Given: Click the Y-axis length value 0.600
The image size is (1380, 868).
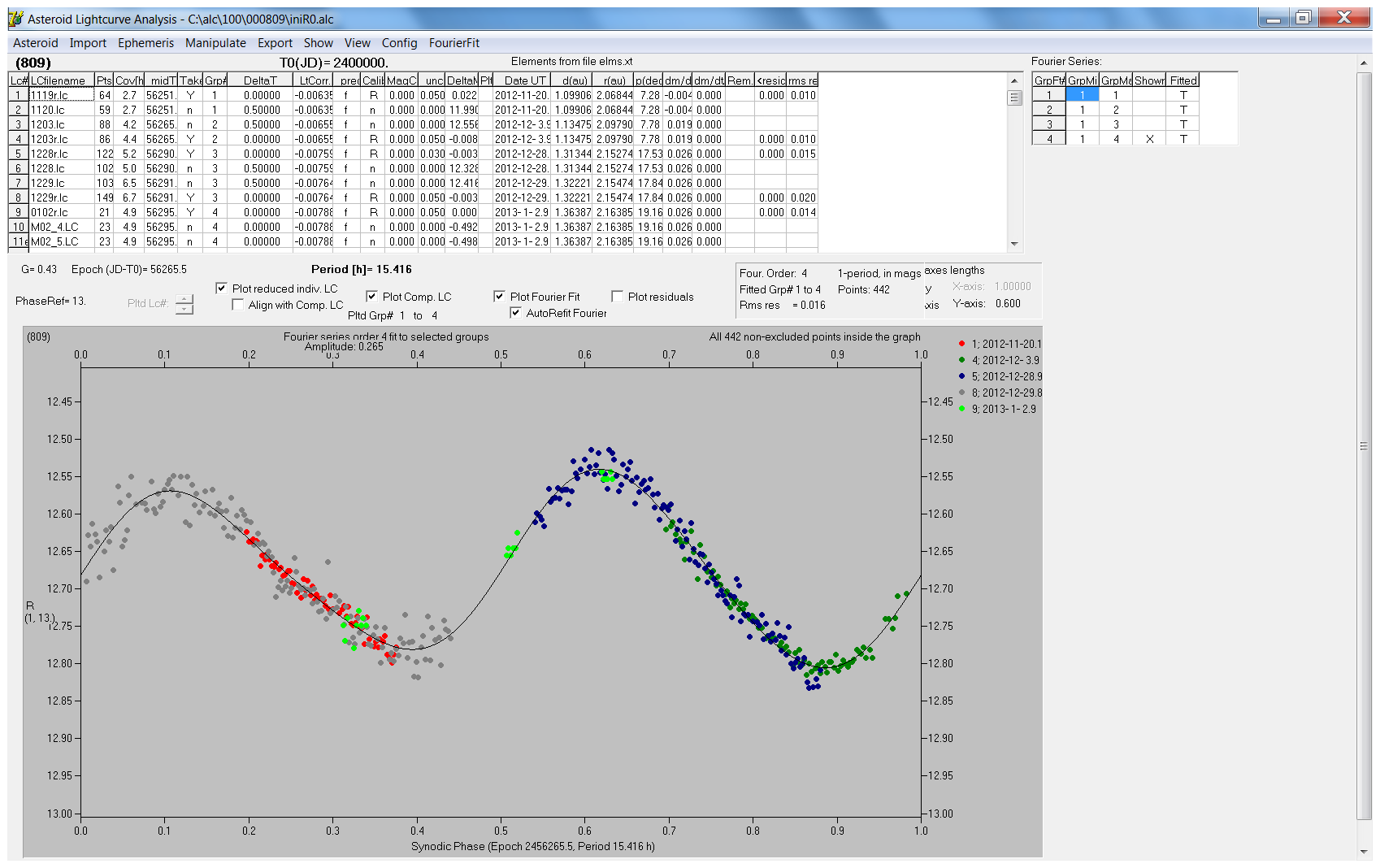Looking at the screenshot, I should 1008,303.
